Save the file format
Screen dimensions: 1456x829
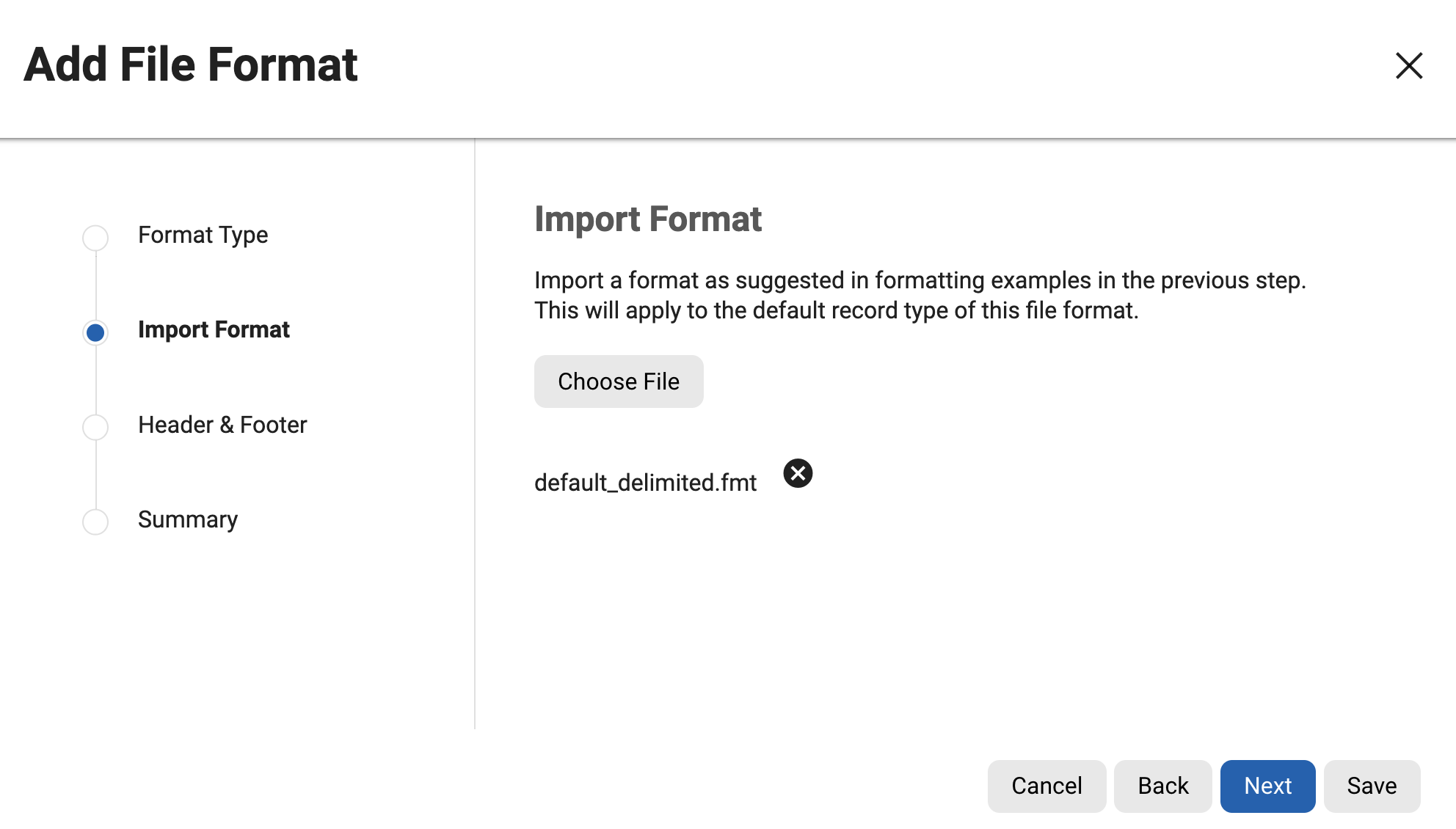click(1372, 786)
